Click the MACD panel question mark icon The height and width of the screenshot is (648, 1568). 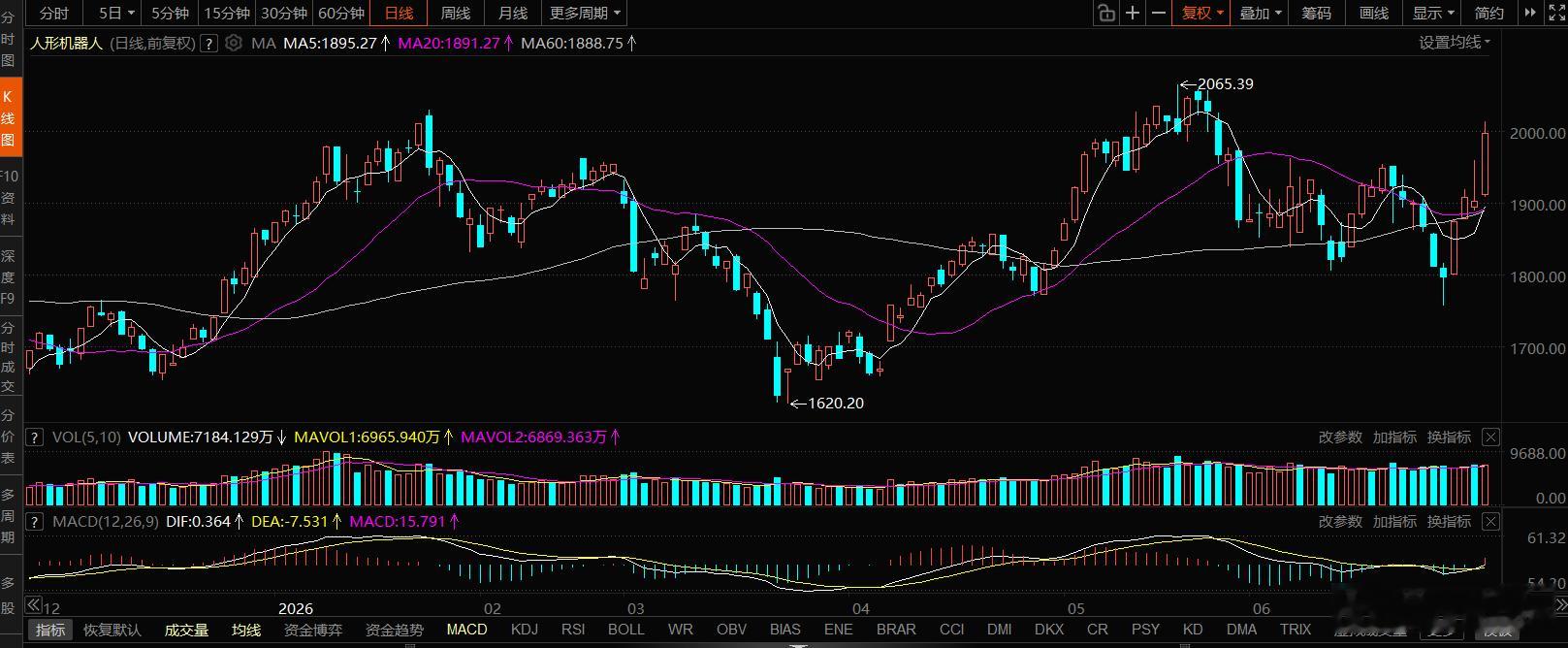35,522
